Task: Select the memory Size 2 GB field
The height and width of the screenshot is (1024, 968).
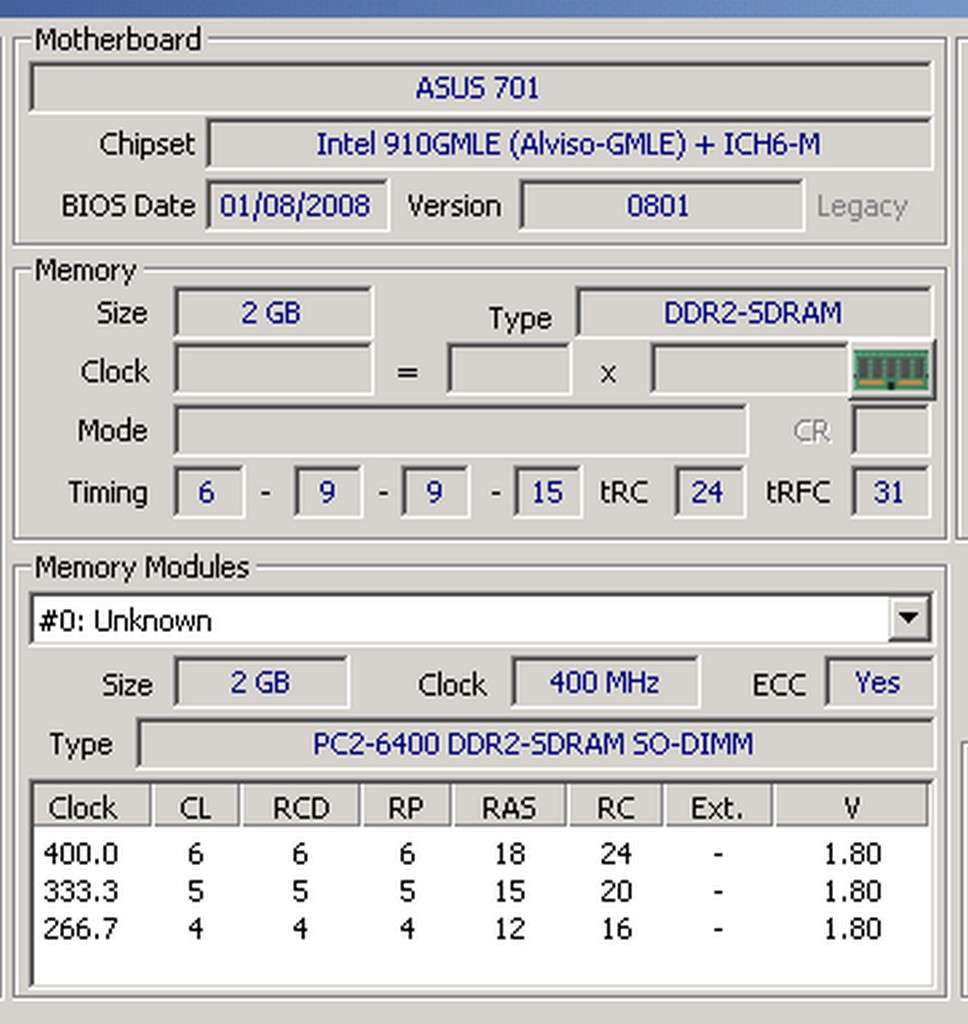Action: click(272, 312)
